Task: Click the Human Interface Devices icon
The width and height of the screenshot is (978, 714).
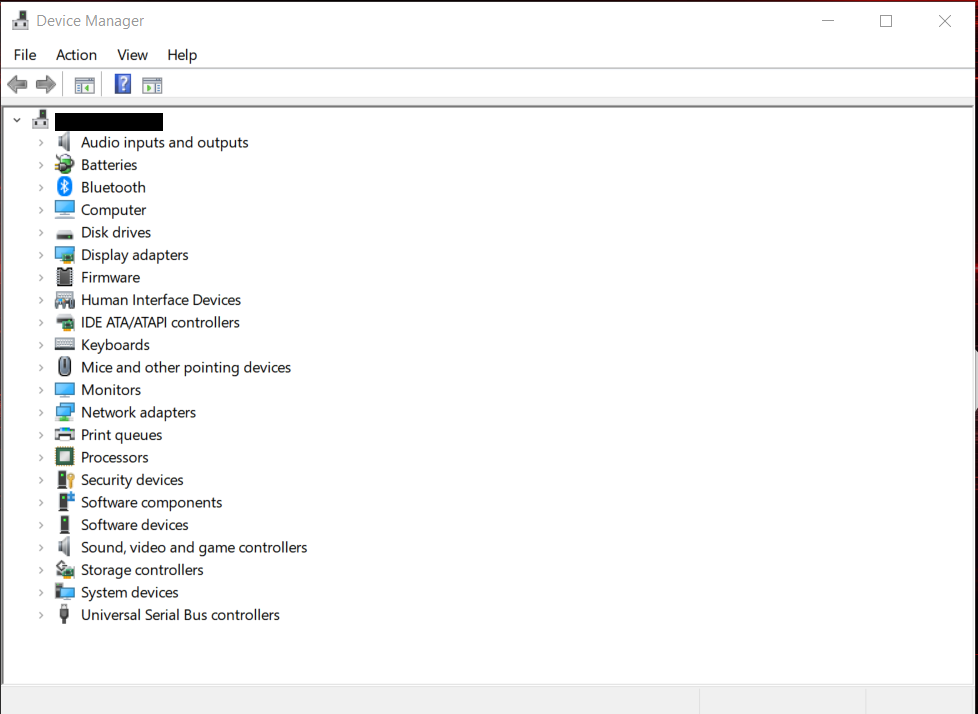Action: click(64, 300)
